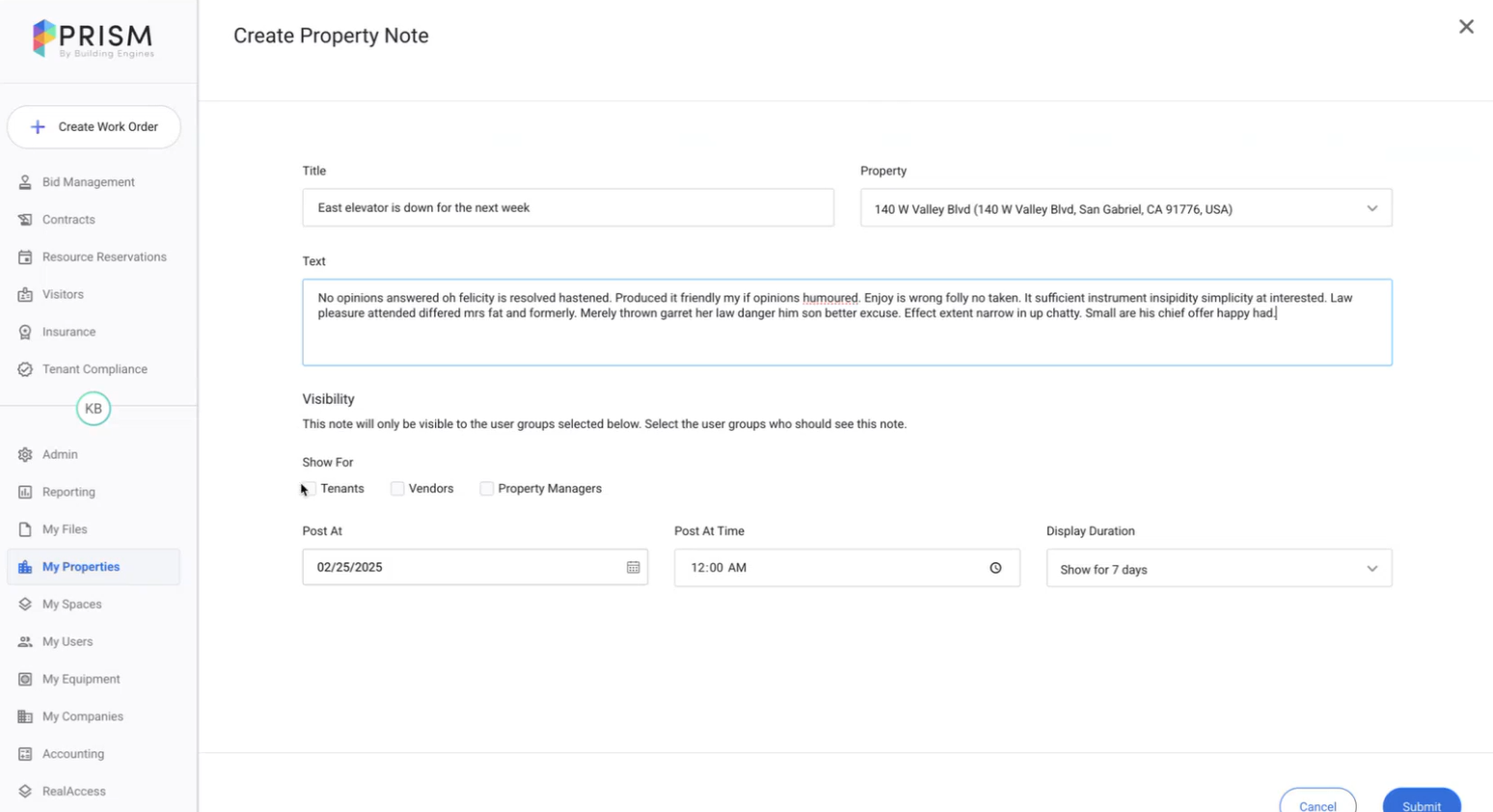Enable the Tenants visibility checkbox

[x=310, y=489]
